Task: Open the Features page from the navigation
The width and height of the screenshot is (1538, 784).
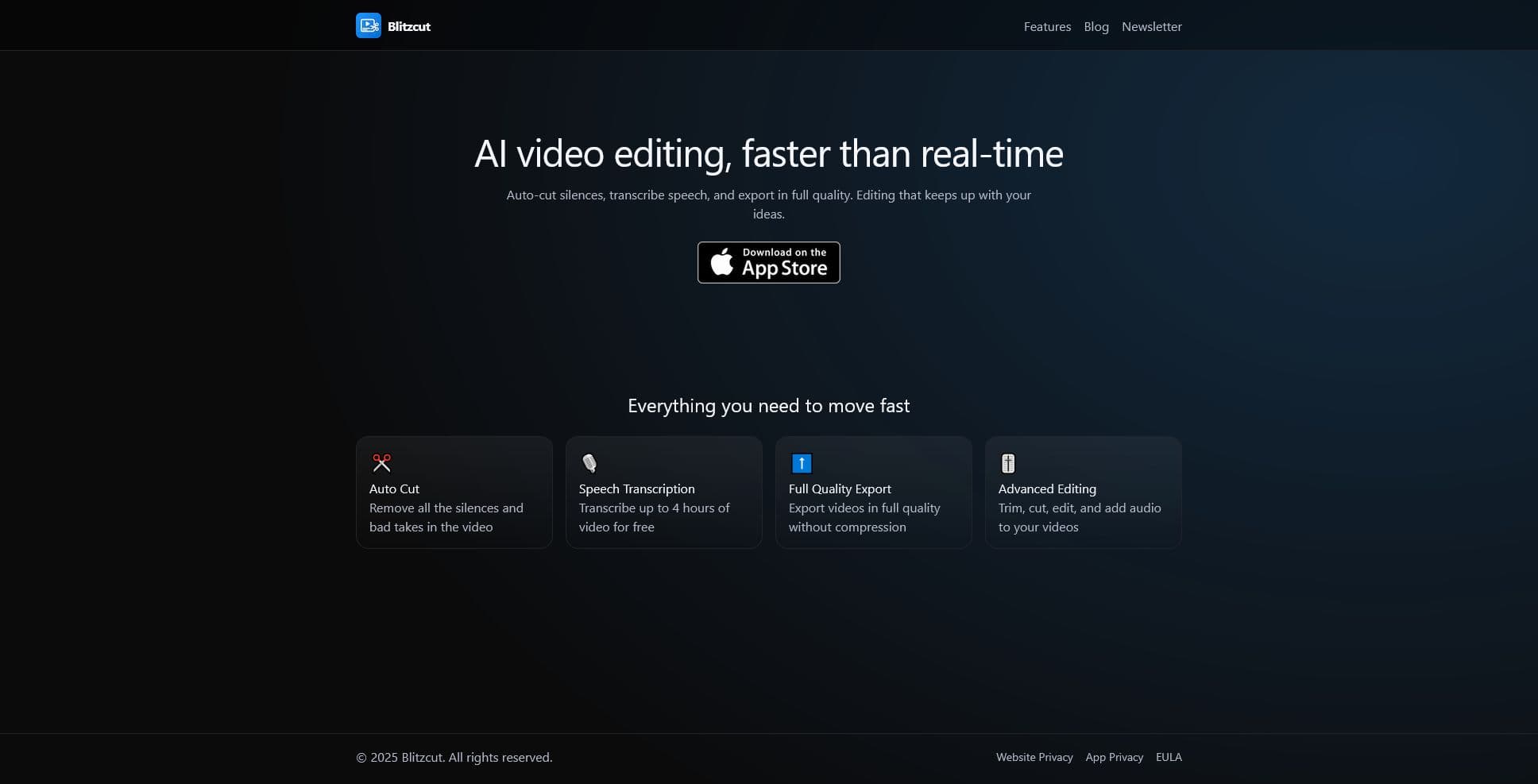Action: click(x=1047, y=26)
